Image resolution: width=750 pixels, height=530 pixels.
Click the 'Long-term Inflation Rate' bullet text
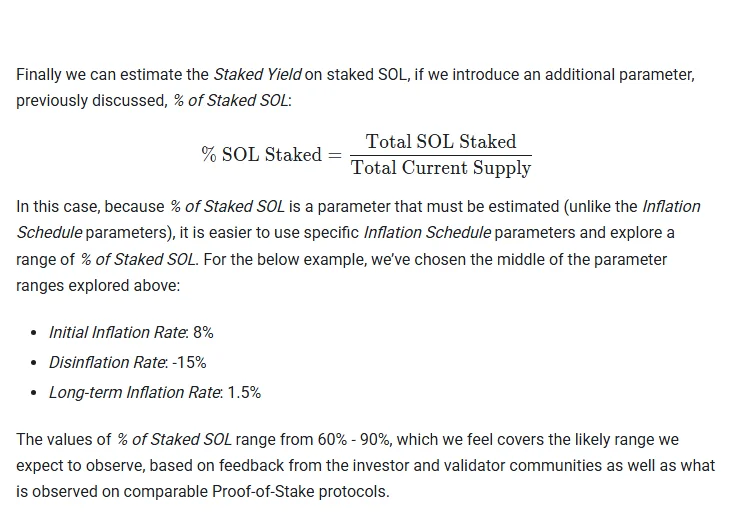coord(134,393)
